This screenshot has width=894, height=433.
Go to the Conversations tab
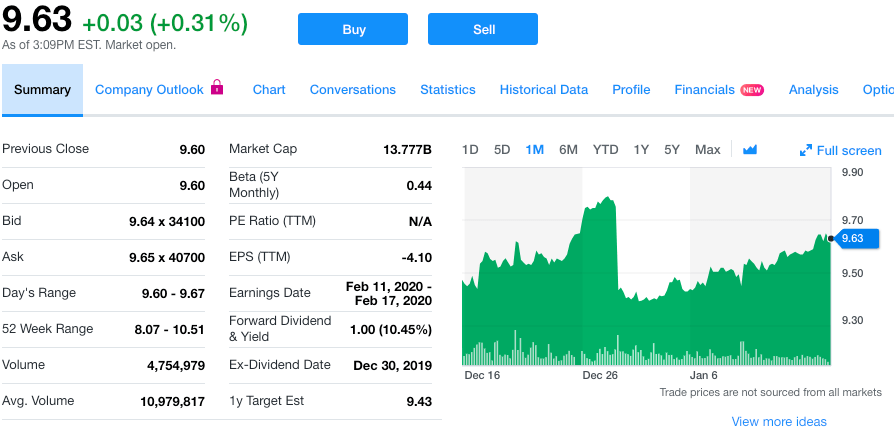click(352, 90)
